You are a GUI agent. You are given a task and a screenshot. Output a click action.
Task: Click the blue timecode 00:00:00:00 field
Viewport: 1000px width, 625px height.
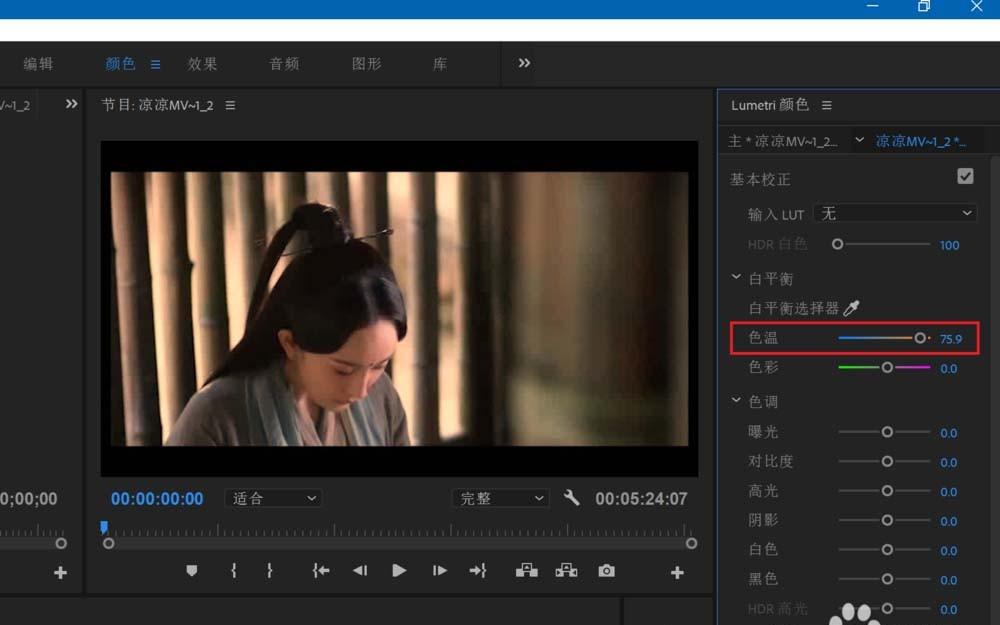tap(157, 498)
